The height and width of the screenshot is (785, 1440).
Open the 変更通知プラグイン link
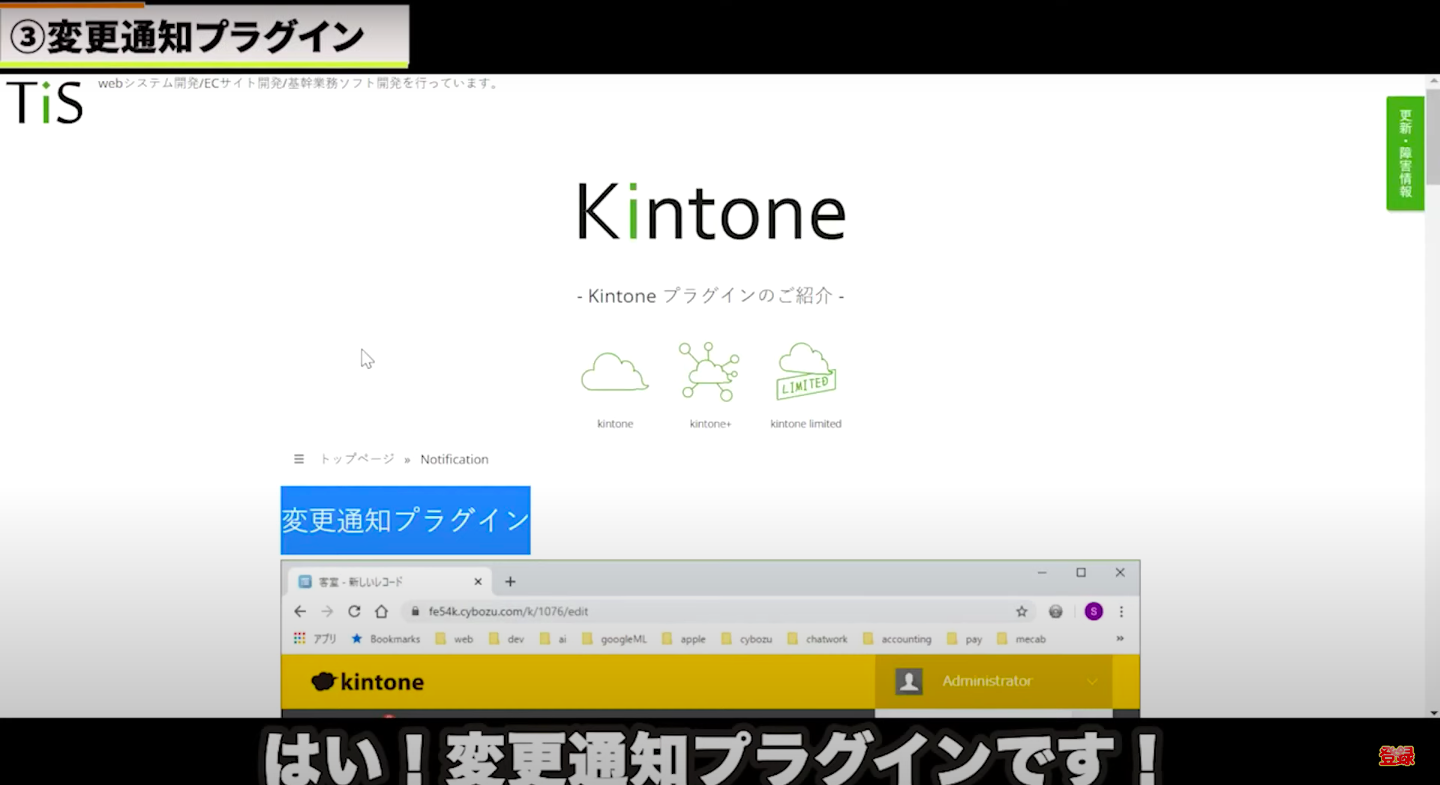click(x=404, y=520)
